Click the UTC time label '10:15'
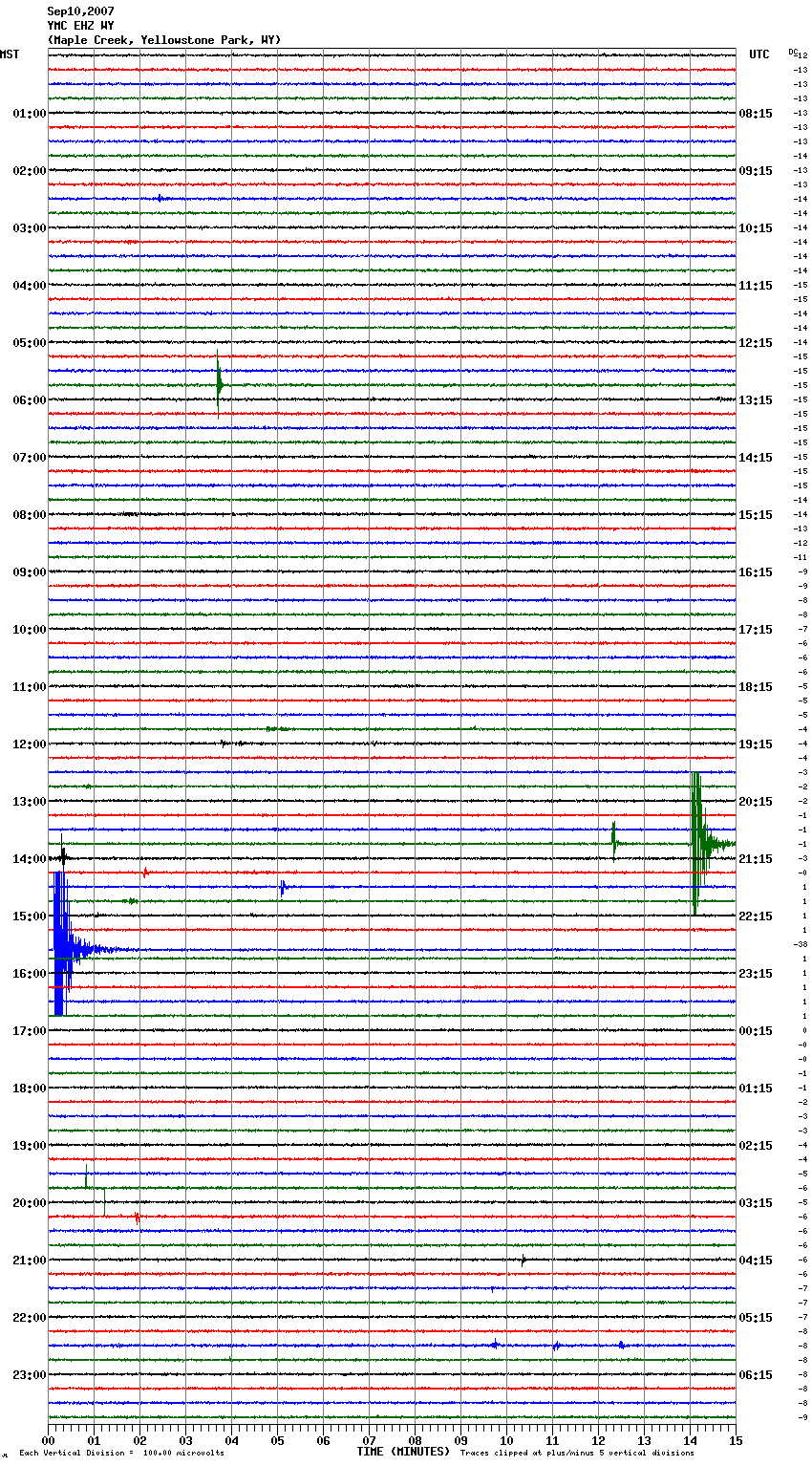The height and width of the screenshot is (1466, 812). 756,228
